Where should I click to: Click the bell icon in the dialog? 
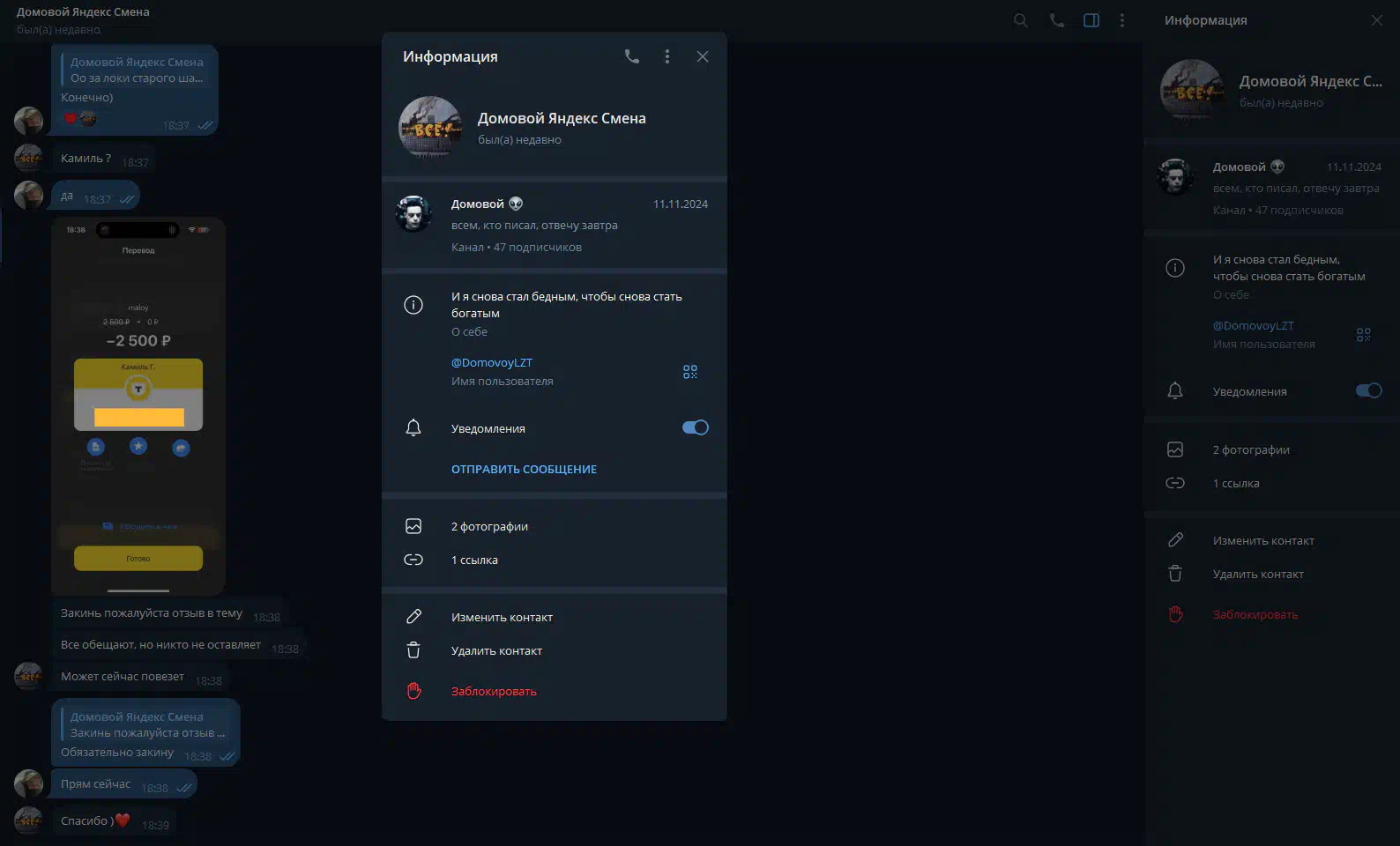pyautogui.click(x=413, y=427)
